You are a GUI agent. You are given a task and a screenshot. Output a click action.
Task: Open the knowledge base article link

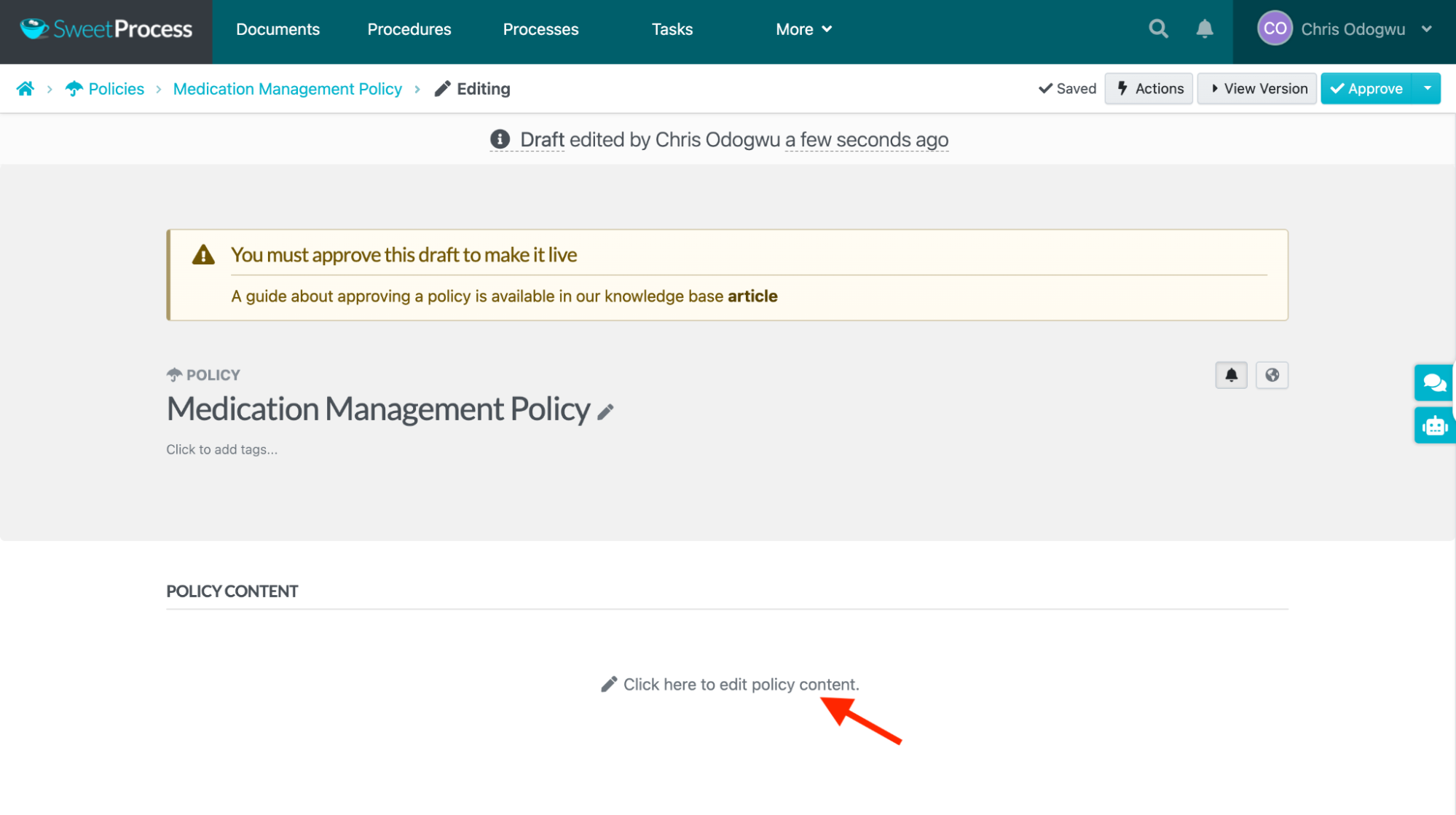coord(752,296)
